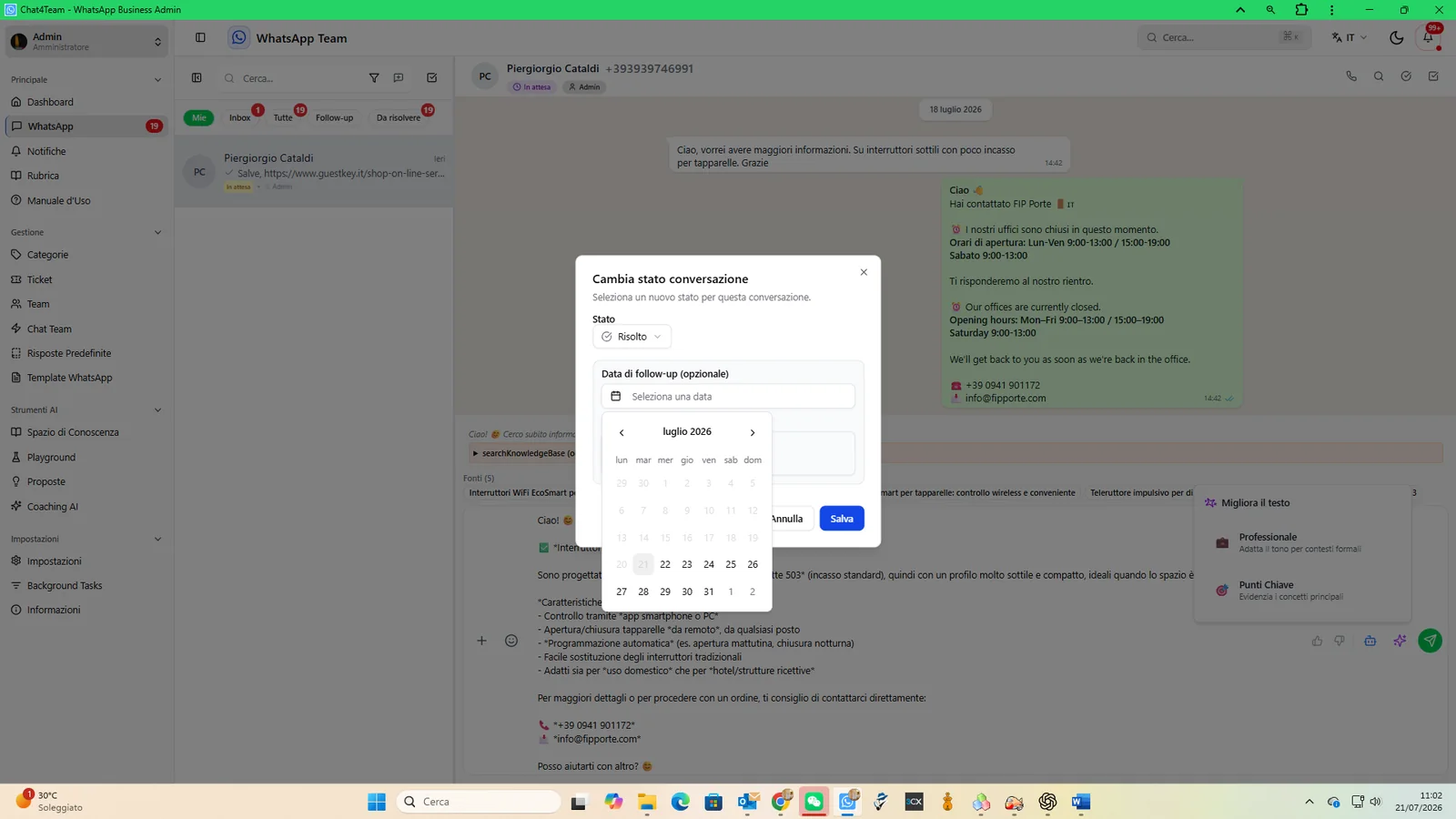This screenshot has width=1456, height=819.
Task: Open Coaching AI in sidebar
Action: tap(86, 506)
